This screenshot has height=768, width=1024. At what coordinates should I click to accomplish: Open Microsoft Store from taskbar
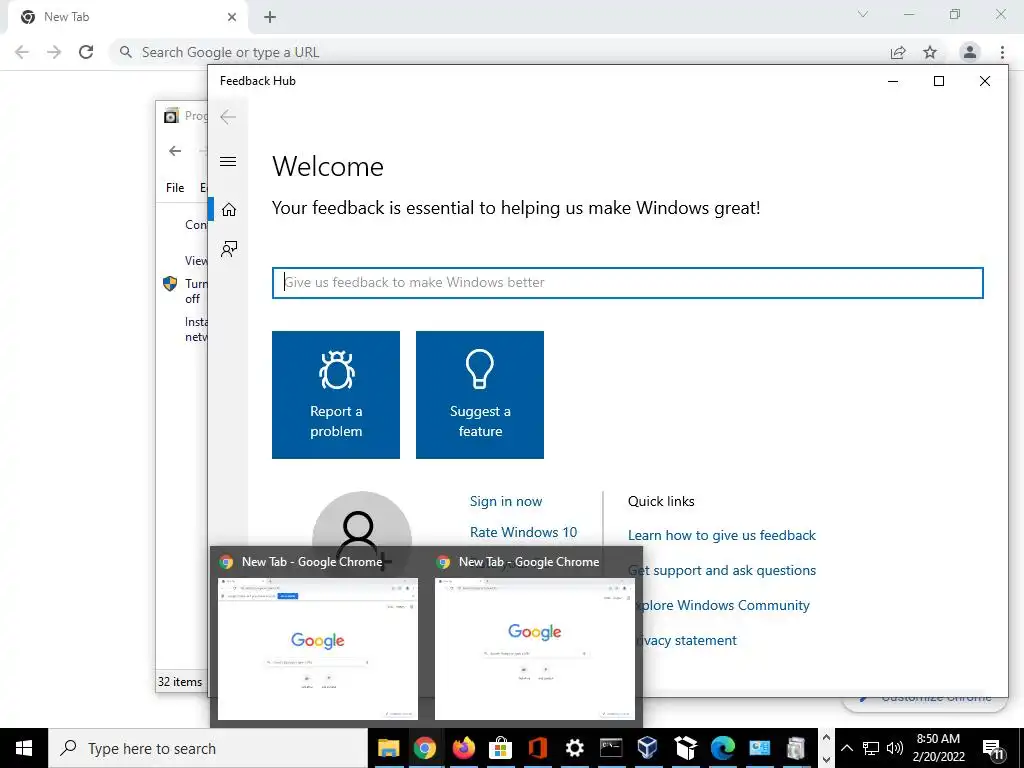point(500,748)
